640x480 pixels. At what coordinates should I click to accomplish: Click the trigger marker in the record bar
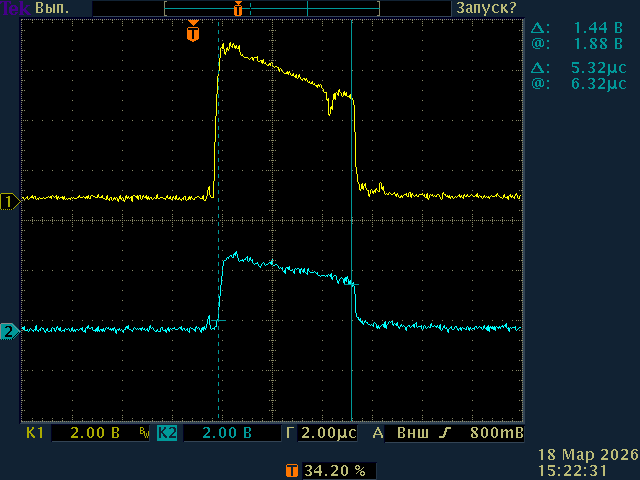pyautogui.click(x=237, y=9)
